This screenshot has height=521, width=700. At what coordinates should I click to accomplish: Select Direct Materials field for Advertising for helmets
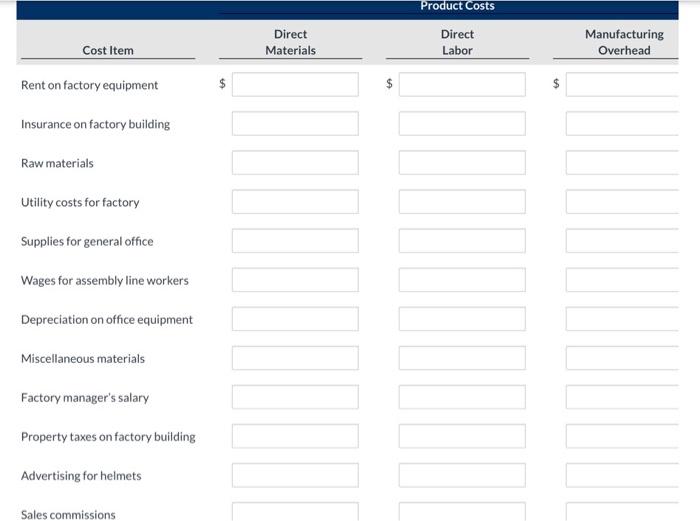pos(295,475)
